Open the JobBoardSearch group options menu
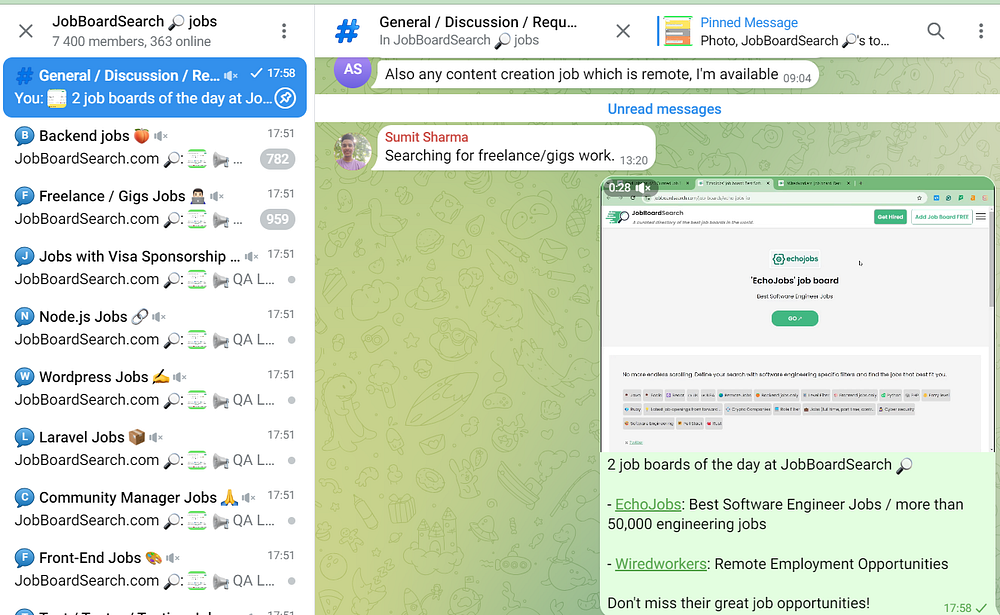This screenshot has width=1000, height=615. pyautogui.click(x=284, y=31)
